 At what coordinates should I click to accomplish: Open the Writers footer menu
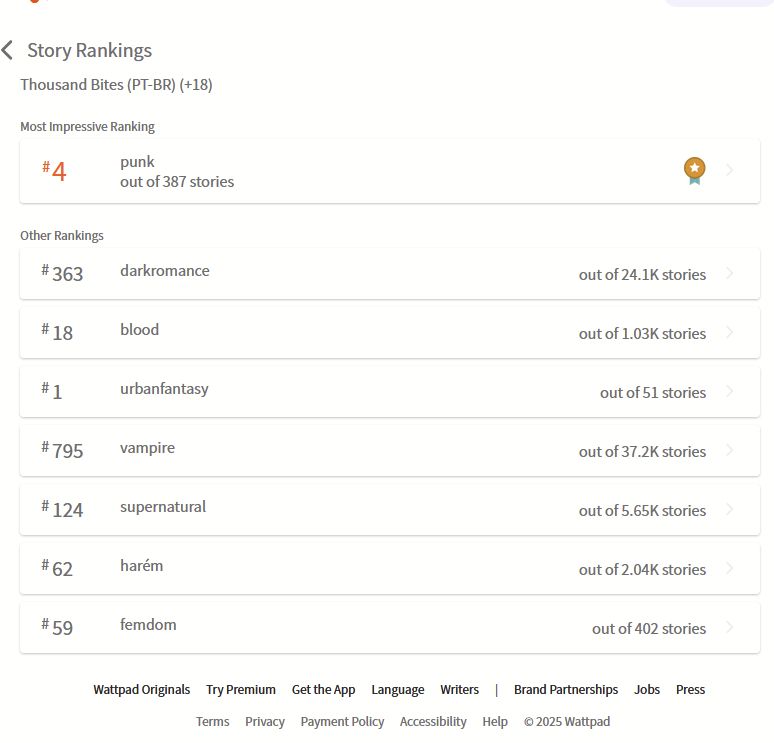tap(460, 689)
